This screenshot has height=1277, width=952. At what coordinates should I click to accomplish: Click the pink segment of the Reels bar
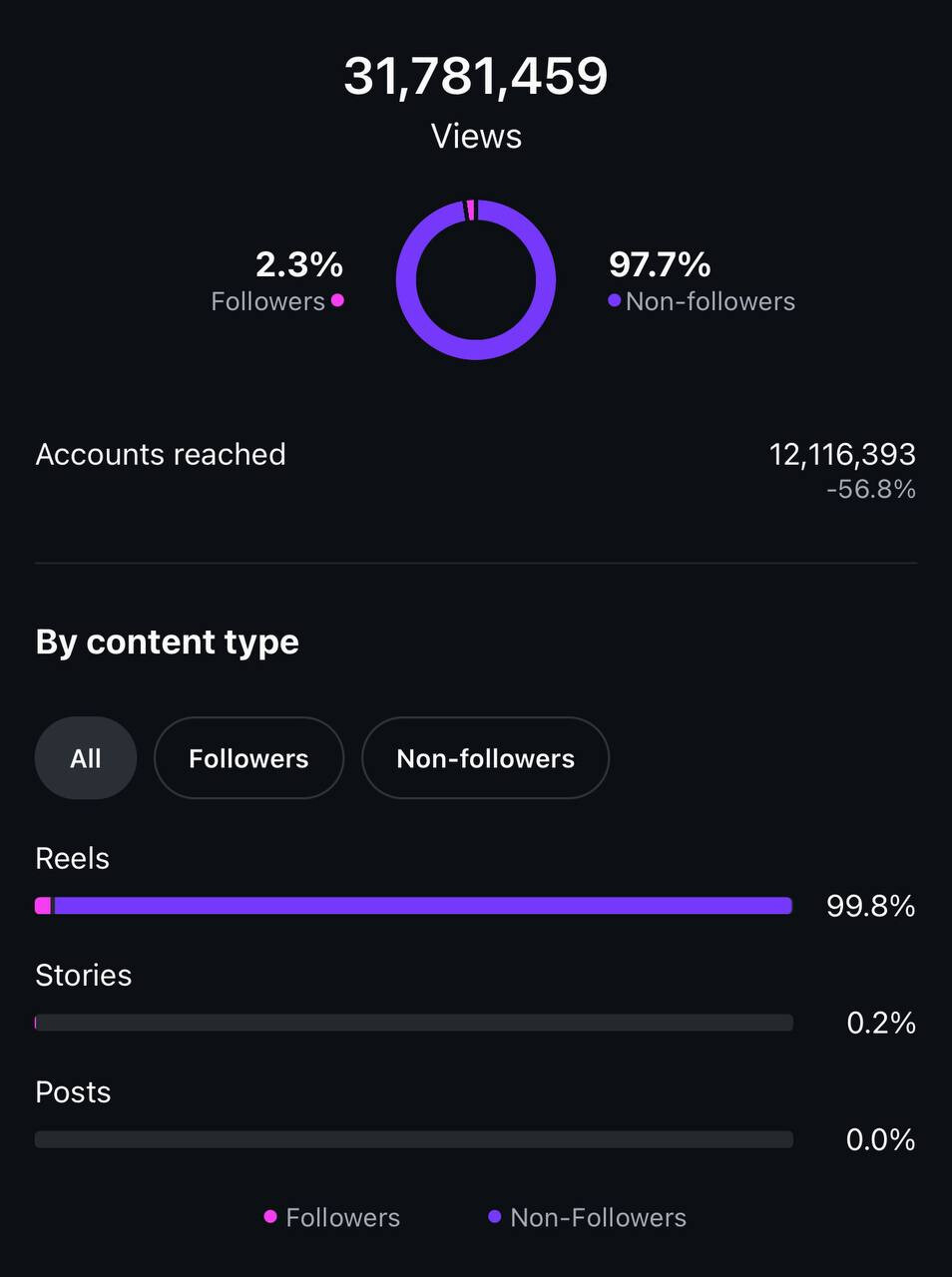click(x=43, y=906)
